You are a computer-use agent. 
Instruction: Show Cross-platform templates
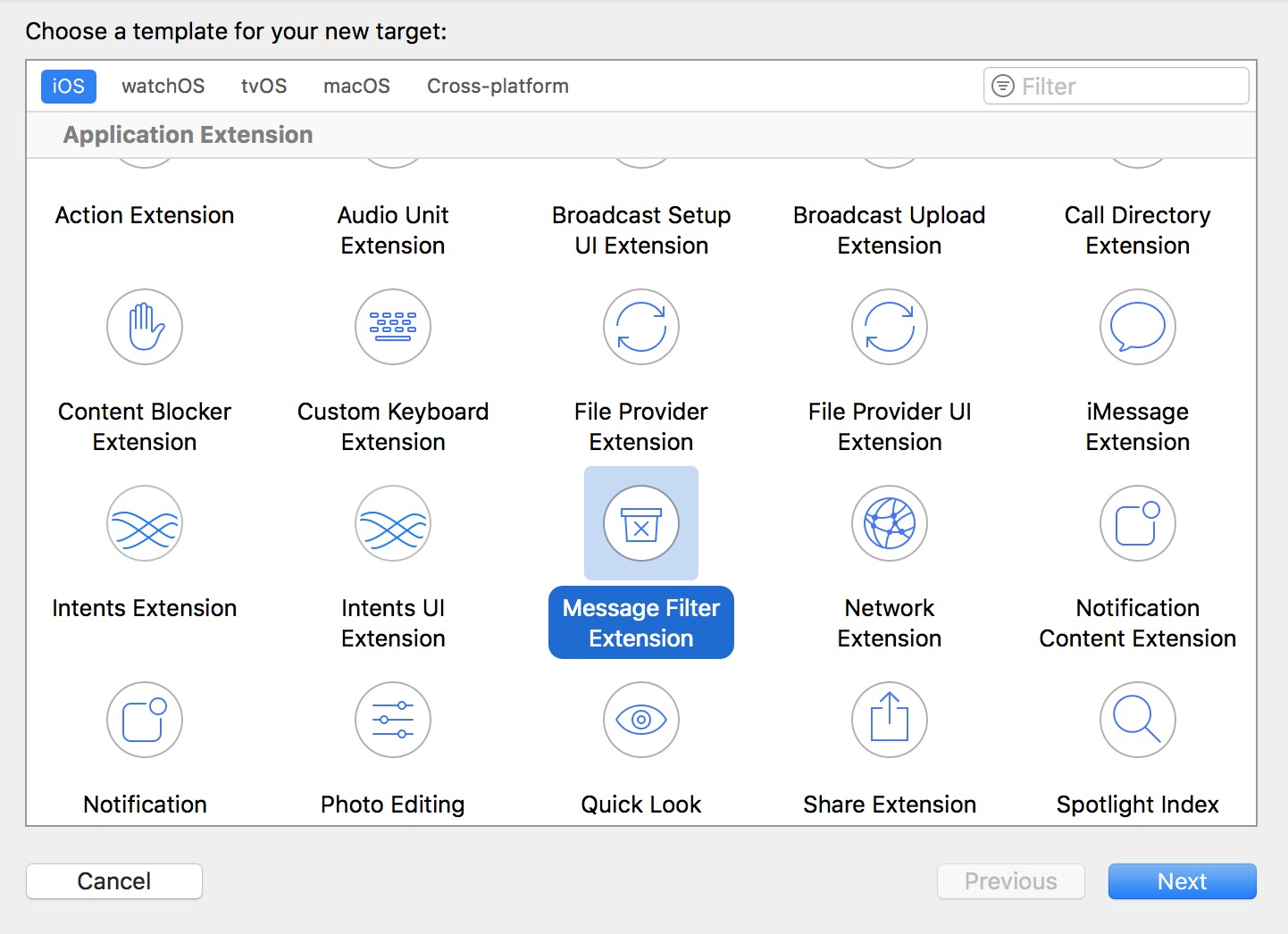(x=498, y=87)
